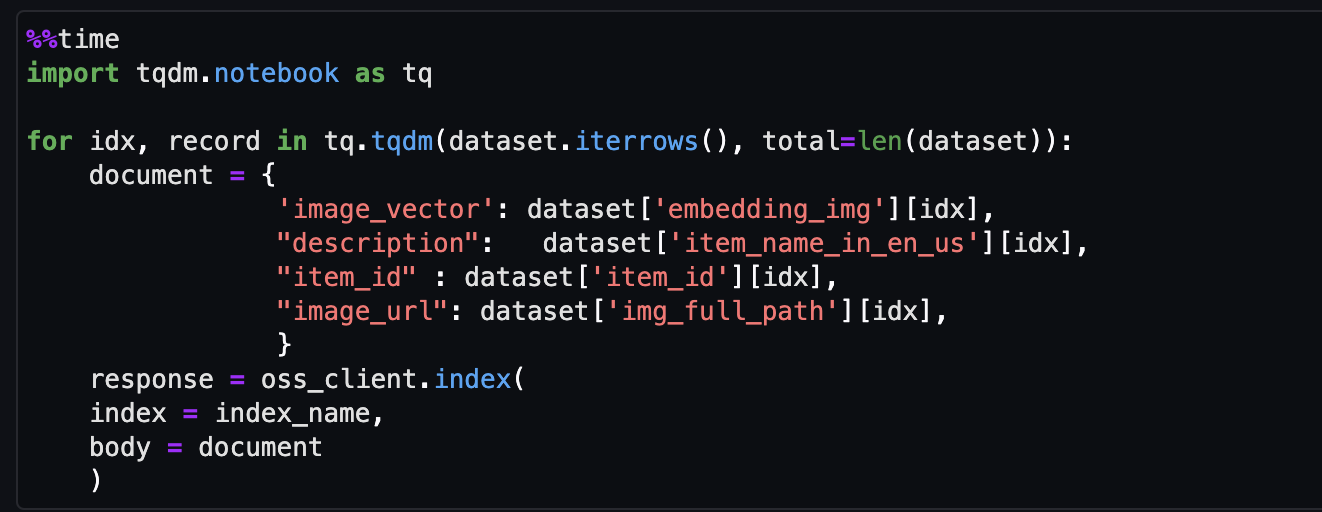Screen dimensions: 1322x512
Task: Click the 'response' variable name
Action: [x=151, y=380]
